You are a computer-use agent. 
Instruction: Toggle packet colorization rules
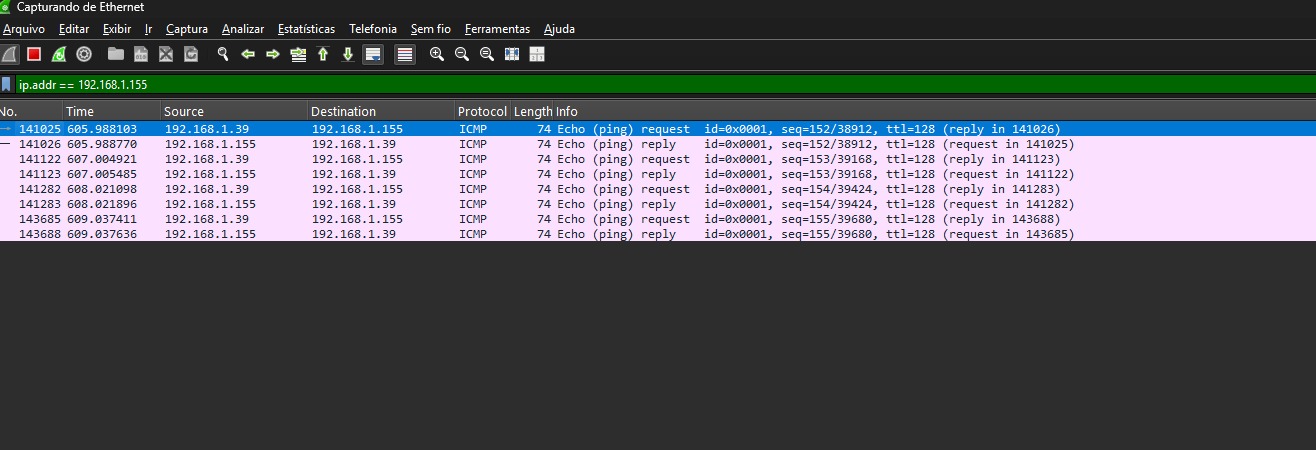[405, 54]
